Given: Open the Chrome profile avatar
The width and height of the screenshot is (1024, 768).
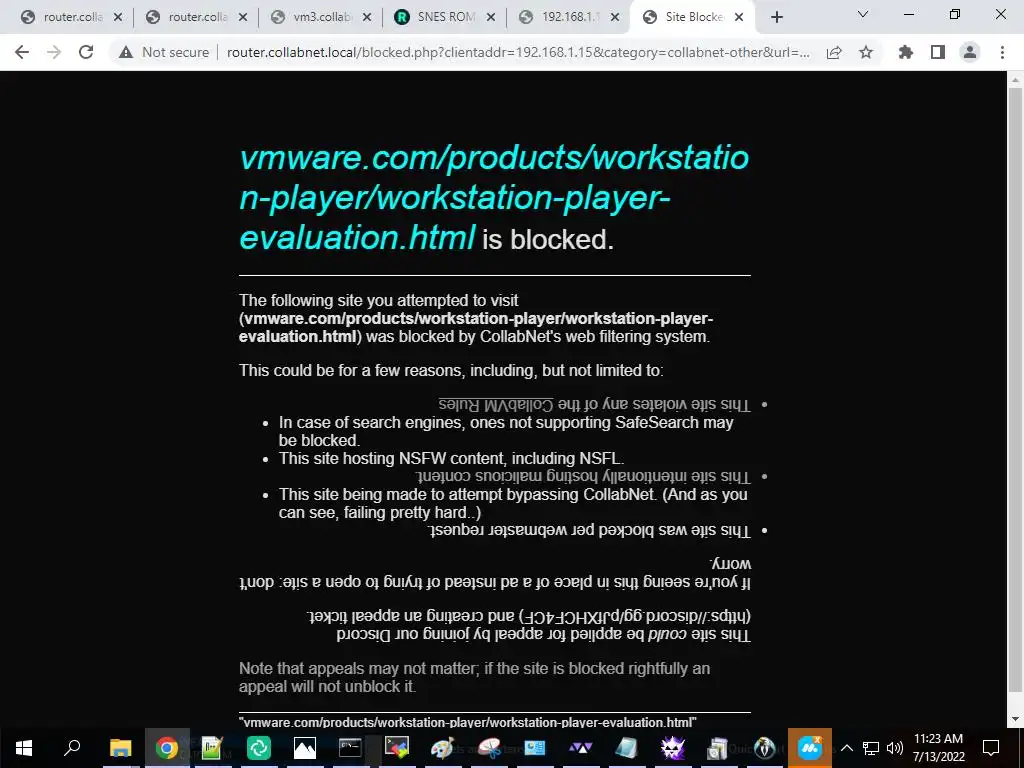Looking at the screenshot, I should pos(970,52).
